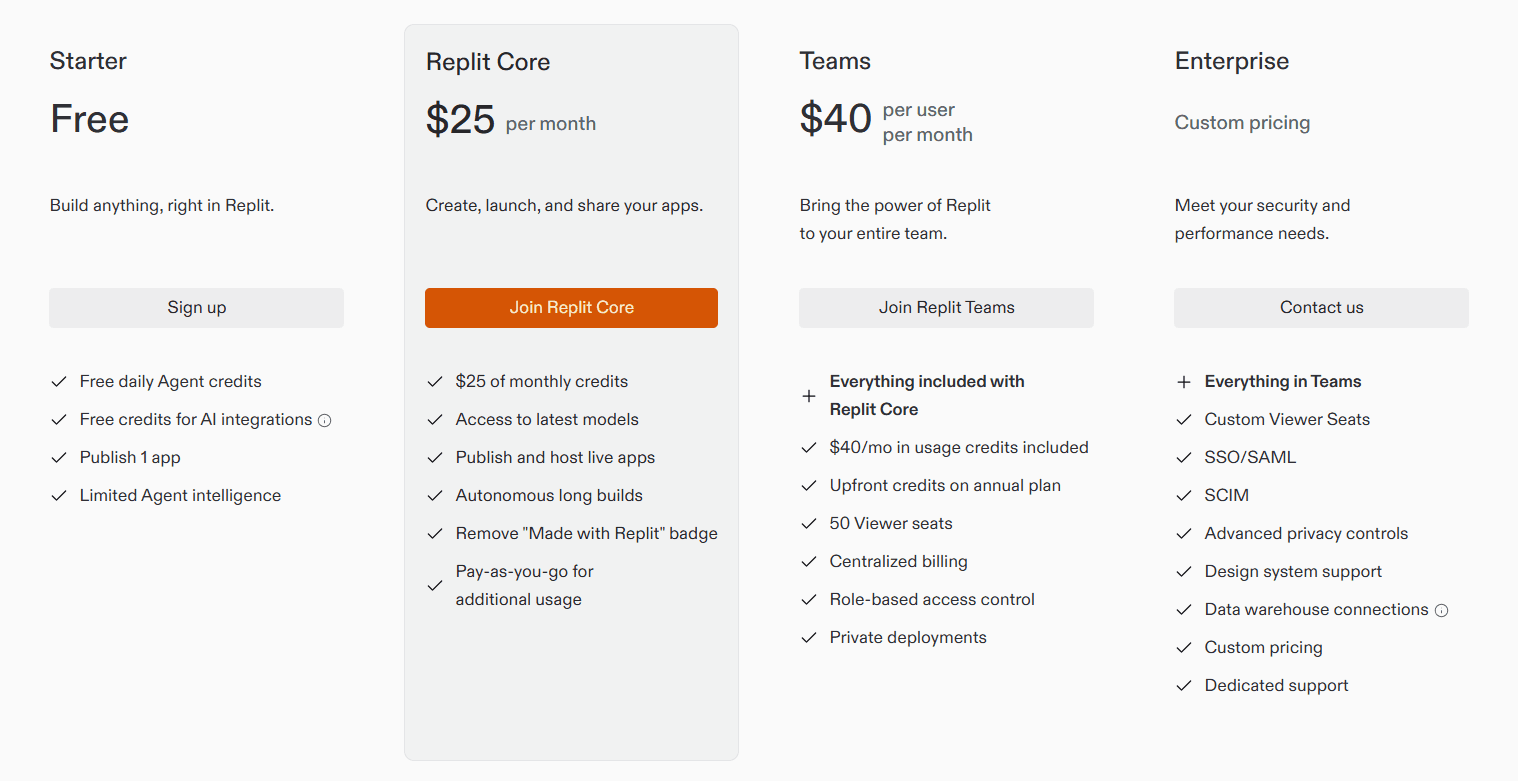The width and height of the screenshot is (1518, 781).
Task: Click the checkmark beside Publish 1 app
Action: (58, 457)
